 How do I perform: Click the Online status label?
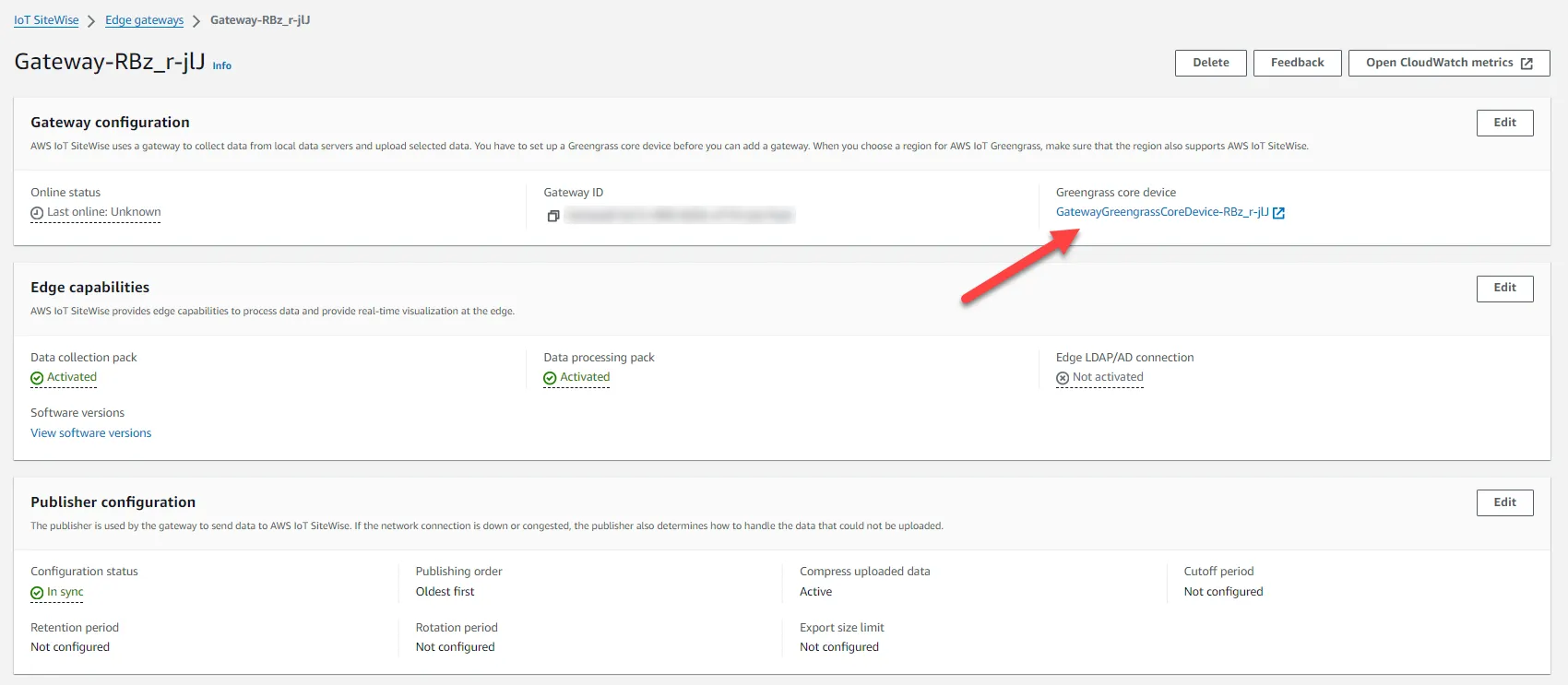65,193
